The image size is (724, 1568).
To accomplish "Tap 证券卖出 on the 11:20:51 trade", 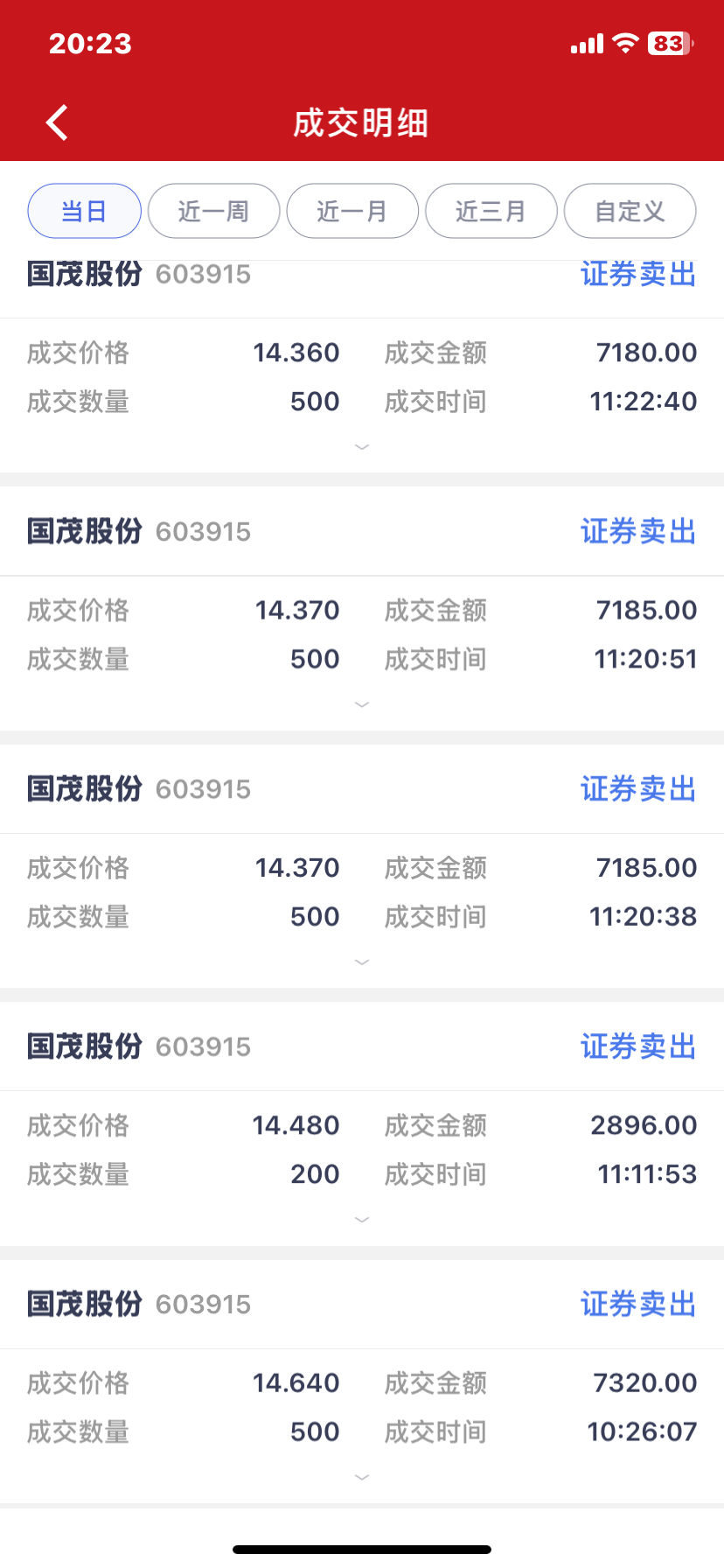I will pos(638,531).
